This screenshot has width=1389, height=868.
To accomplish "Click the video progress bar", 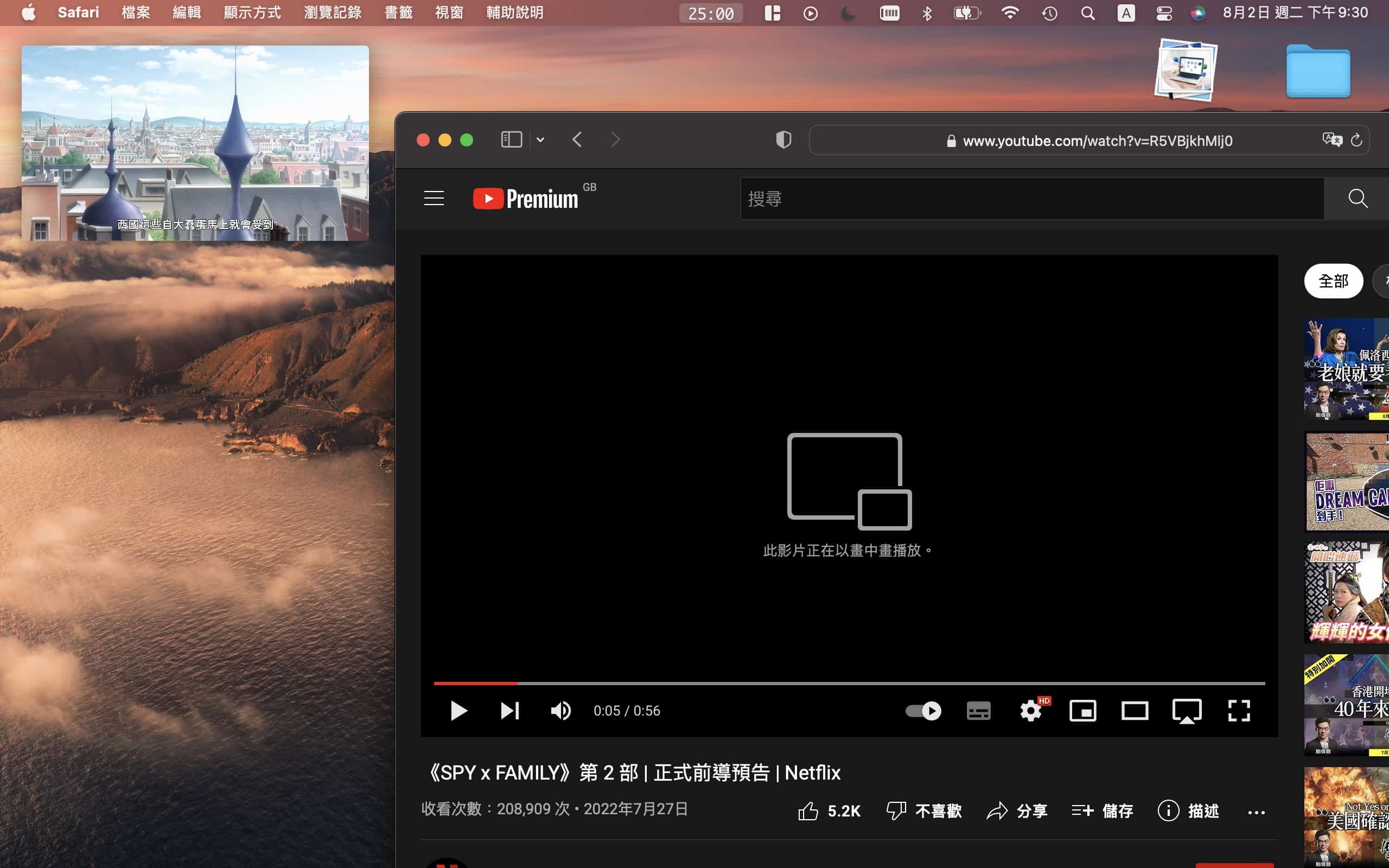I will pos(850,683).
